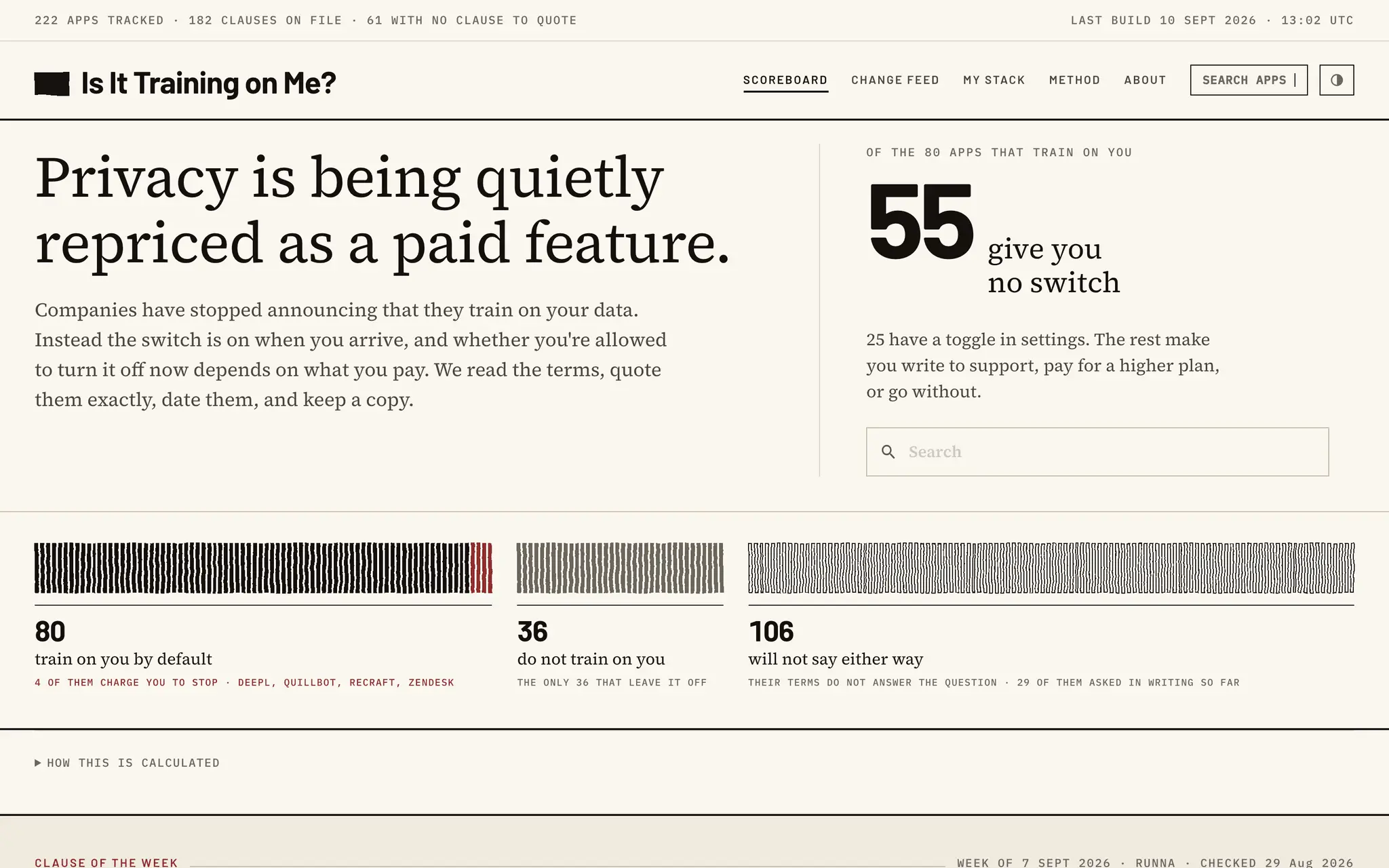Open the Method nav item

(x=1074, y=80)
